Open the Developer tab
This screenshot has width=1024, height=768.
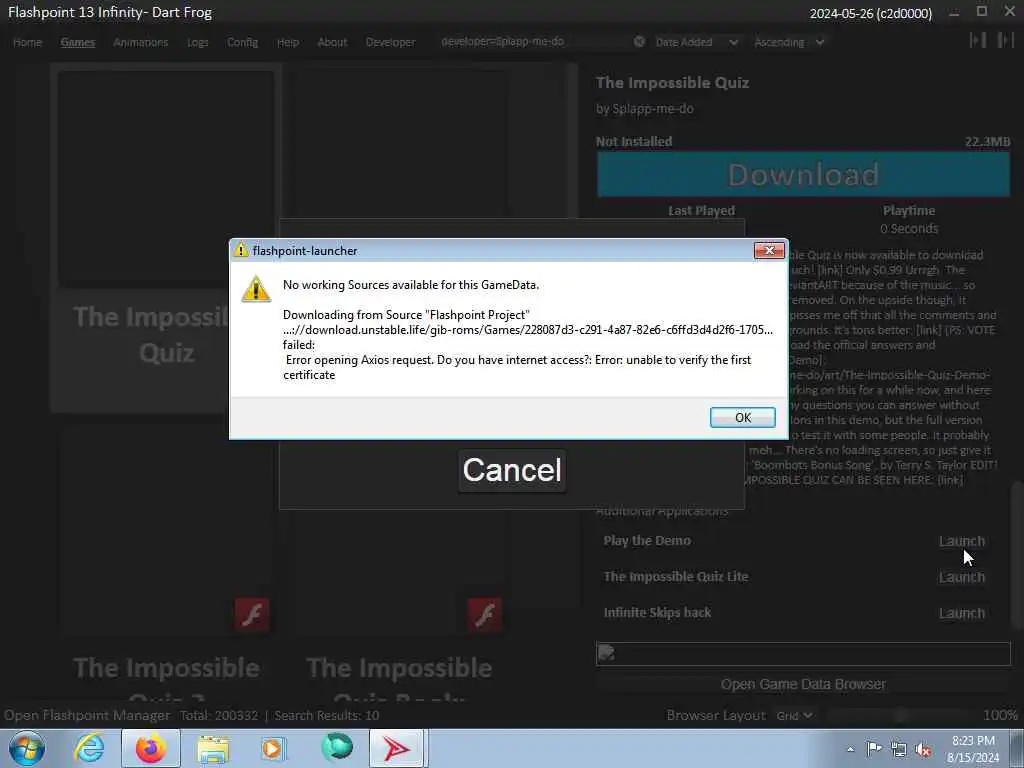[x=391, y=42]
